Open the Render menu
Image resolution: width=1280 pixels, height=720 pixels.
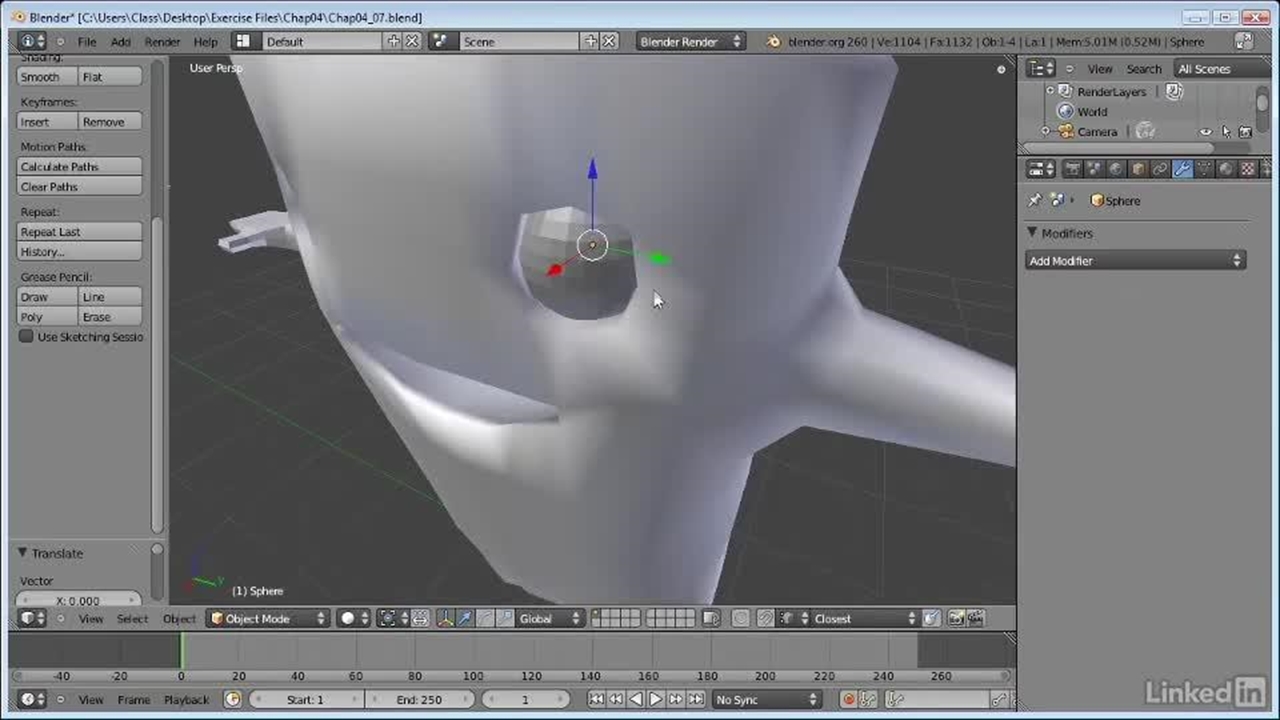click(162, 42)
